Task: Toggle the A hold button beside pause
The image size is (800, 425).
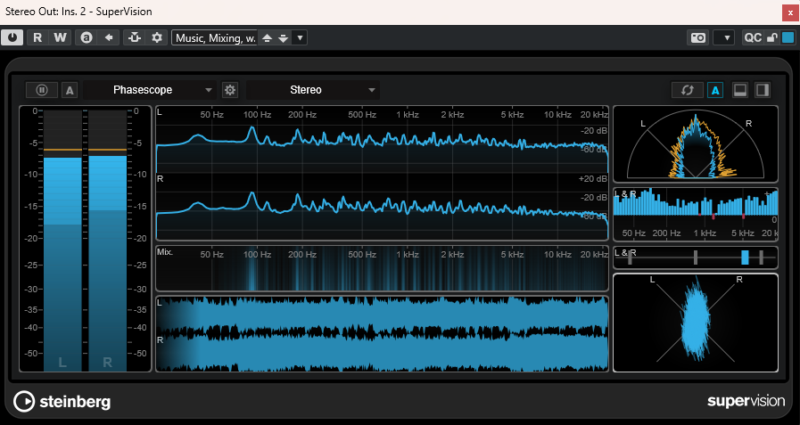Action: (x=70, y=90)
